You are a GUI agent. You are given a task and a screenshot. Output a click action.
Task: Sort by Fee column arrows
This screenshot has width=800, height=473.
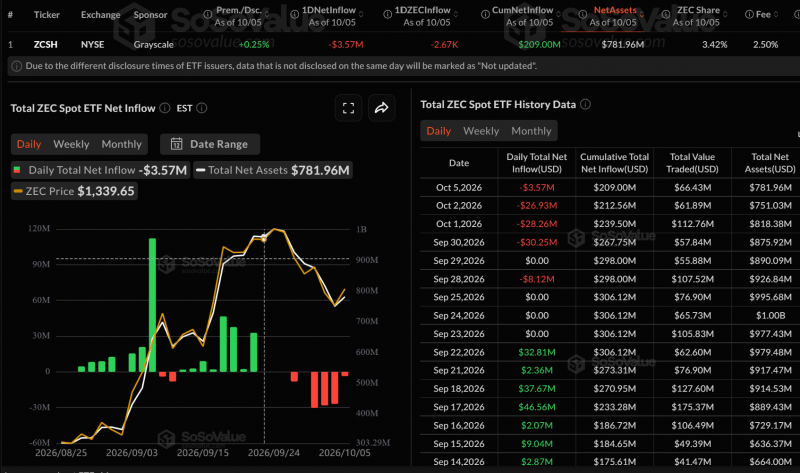click(776, 15)
